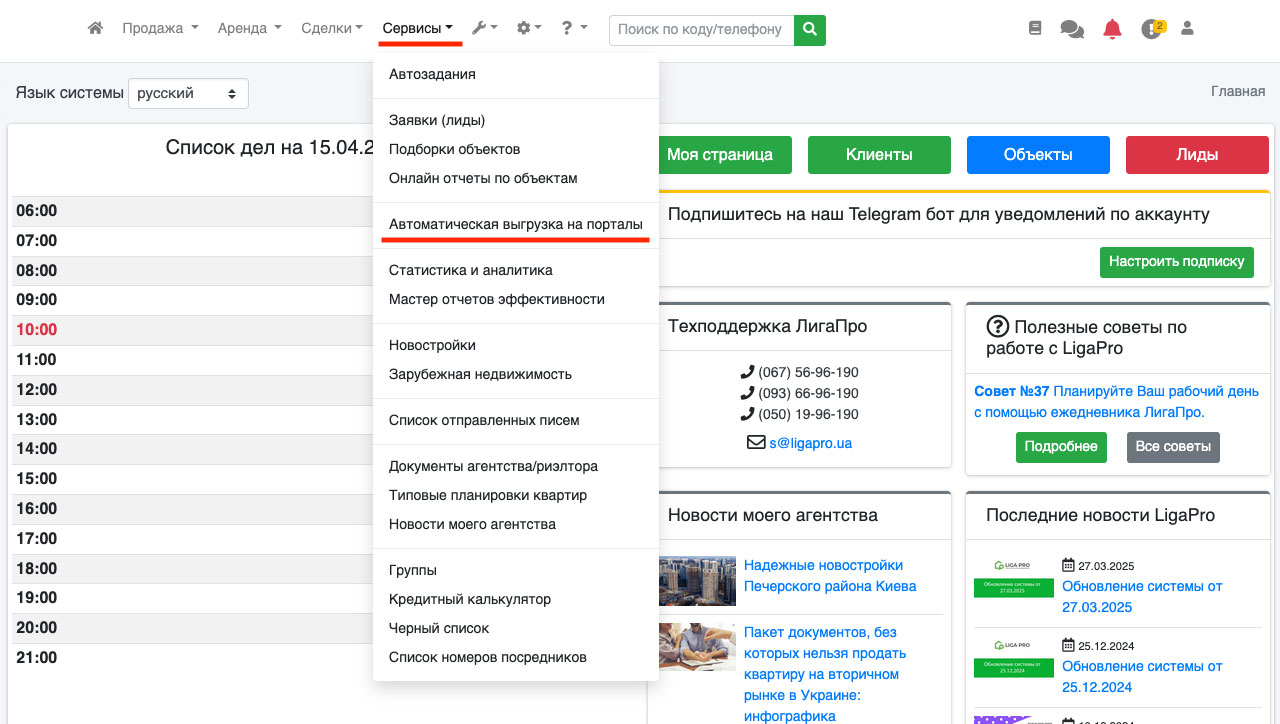Choose Кредитный калькулятор from menu

pyautogui.click(x=470, y=599)
